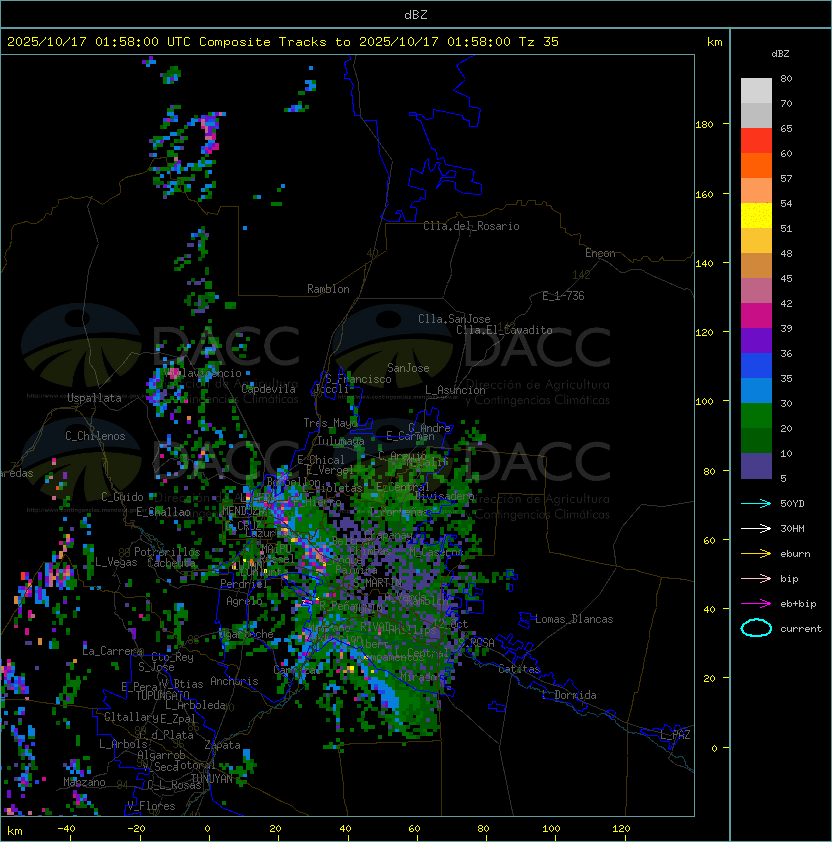Screen dimensions: 832x842
Task: Click the white 30HM arrow legend icon
Action: pyautogui.click(x=756, y=529)
